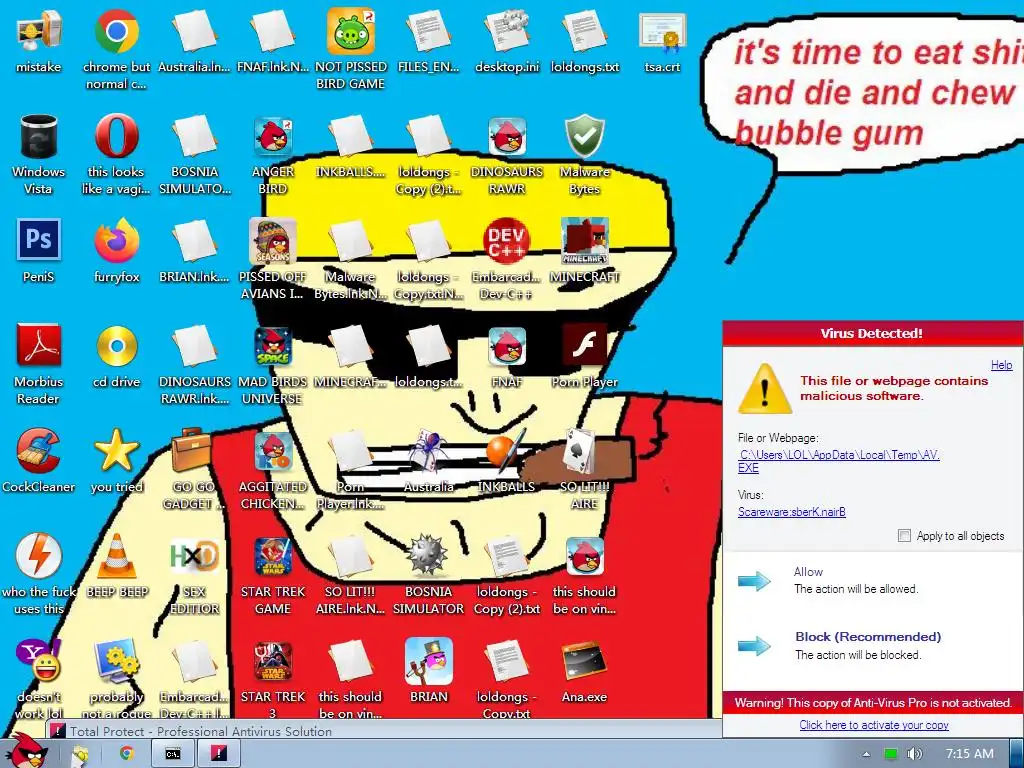Open SO LIT!!! AIRE solitaire cards icon

[x=581, y=451]
